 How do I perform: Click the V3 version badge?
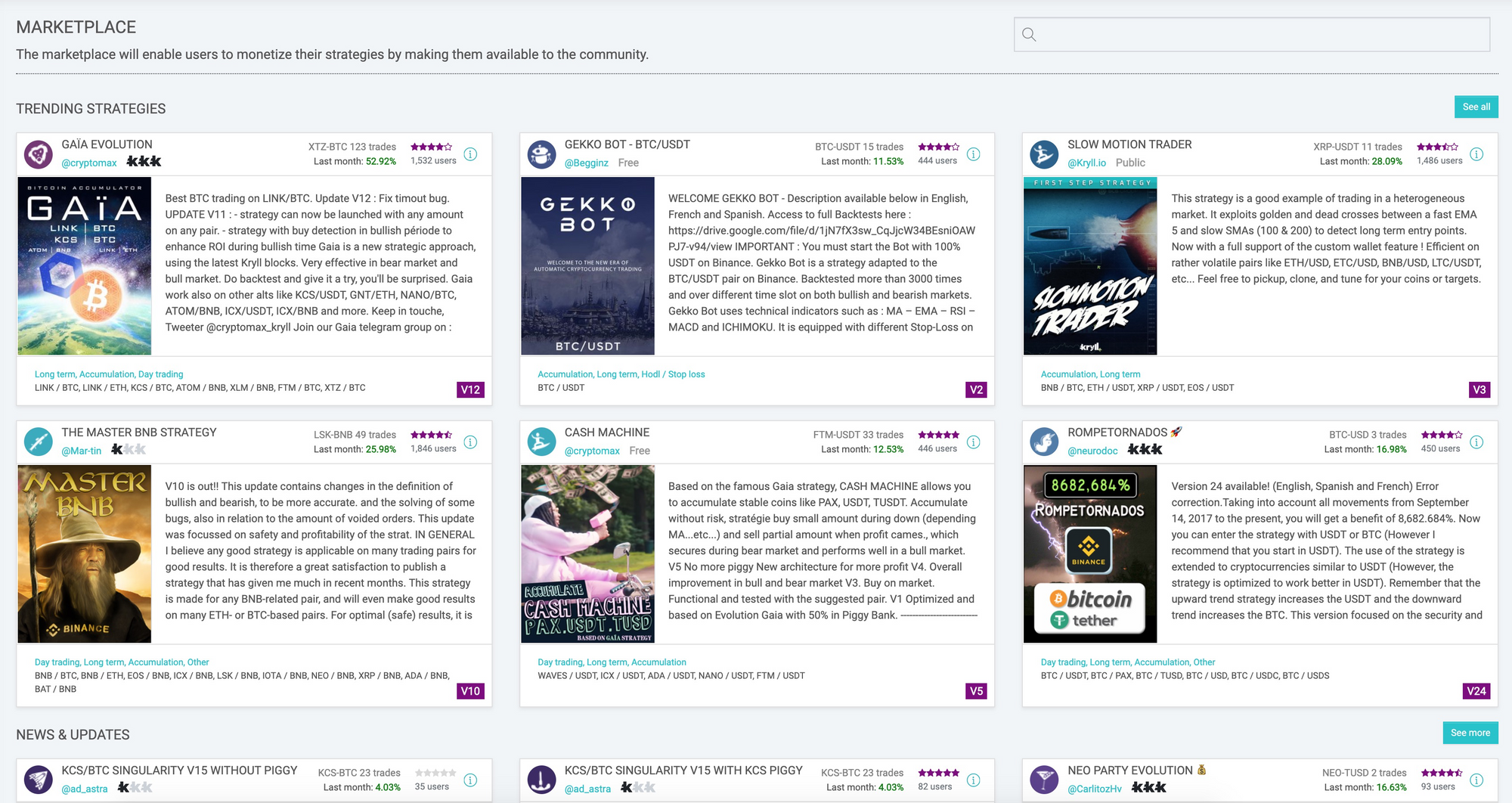point(1479,389)
